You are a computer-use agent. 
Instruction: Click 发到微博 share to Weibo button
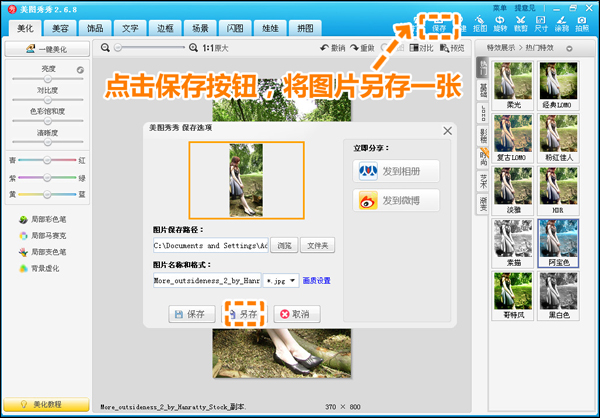pyautogui.click(x=383, y=200)
